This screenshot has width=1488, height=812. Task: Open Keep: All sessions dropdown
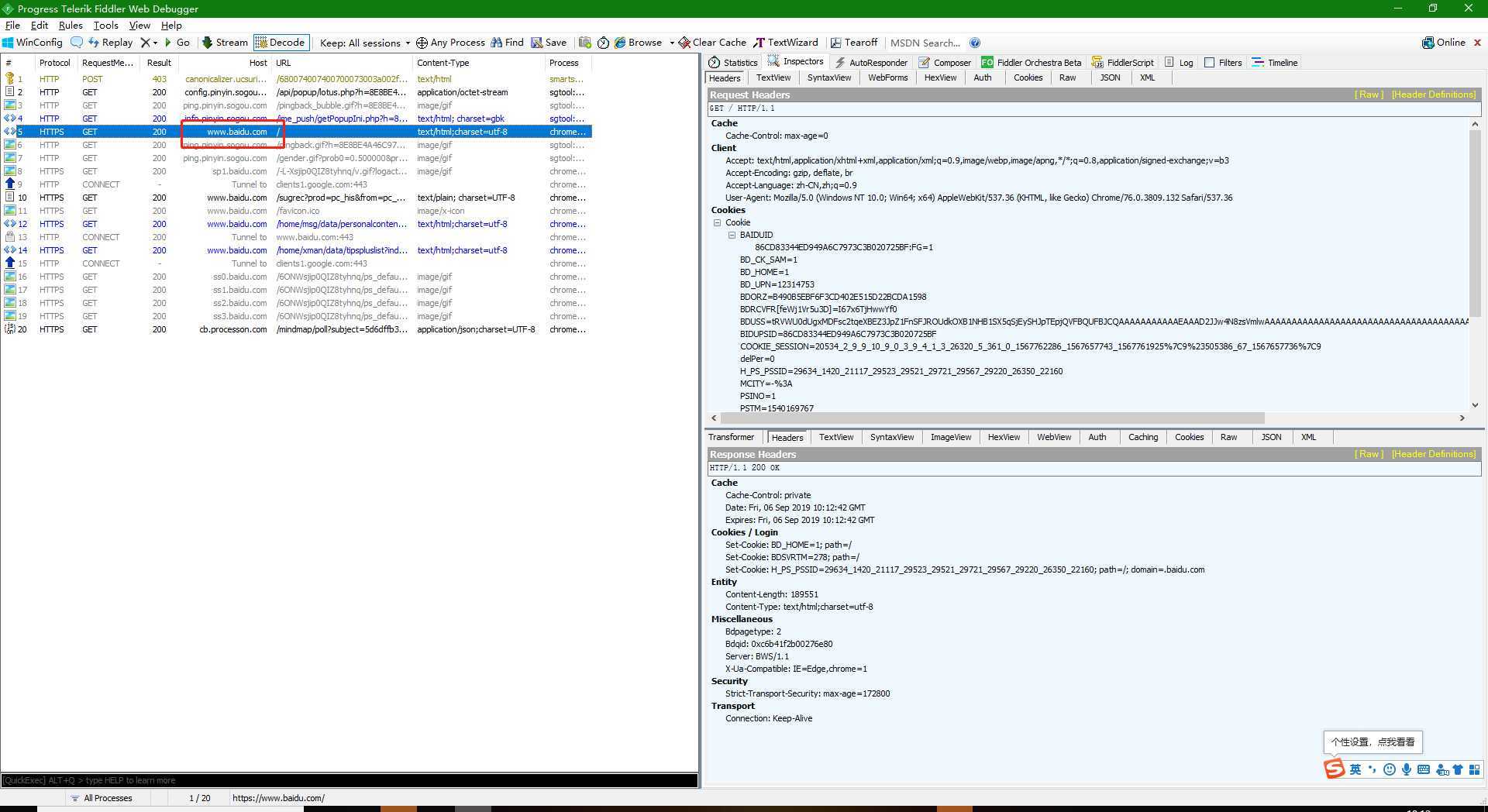pos(365,43)
